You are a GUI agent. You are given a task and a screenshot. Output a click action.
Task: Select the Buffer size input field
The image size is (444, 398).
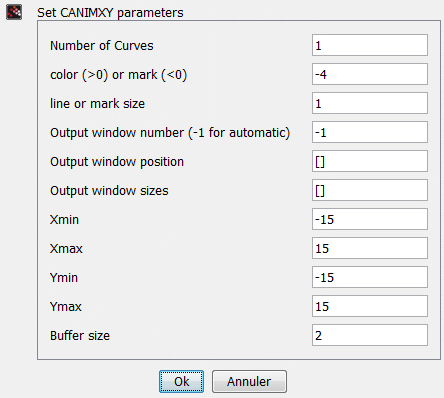370,335
